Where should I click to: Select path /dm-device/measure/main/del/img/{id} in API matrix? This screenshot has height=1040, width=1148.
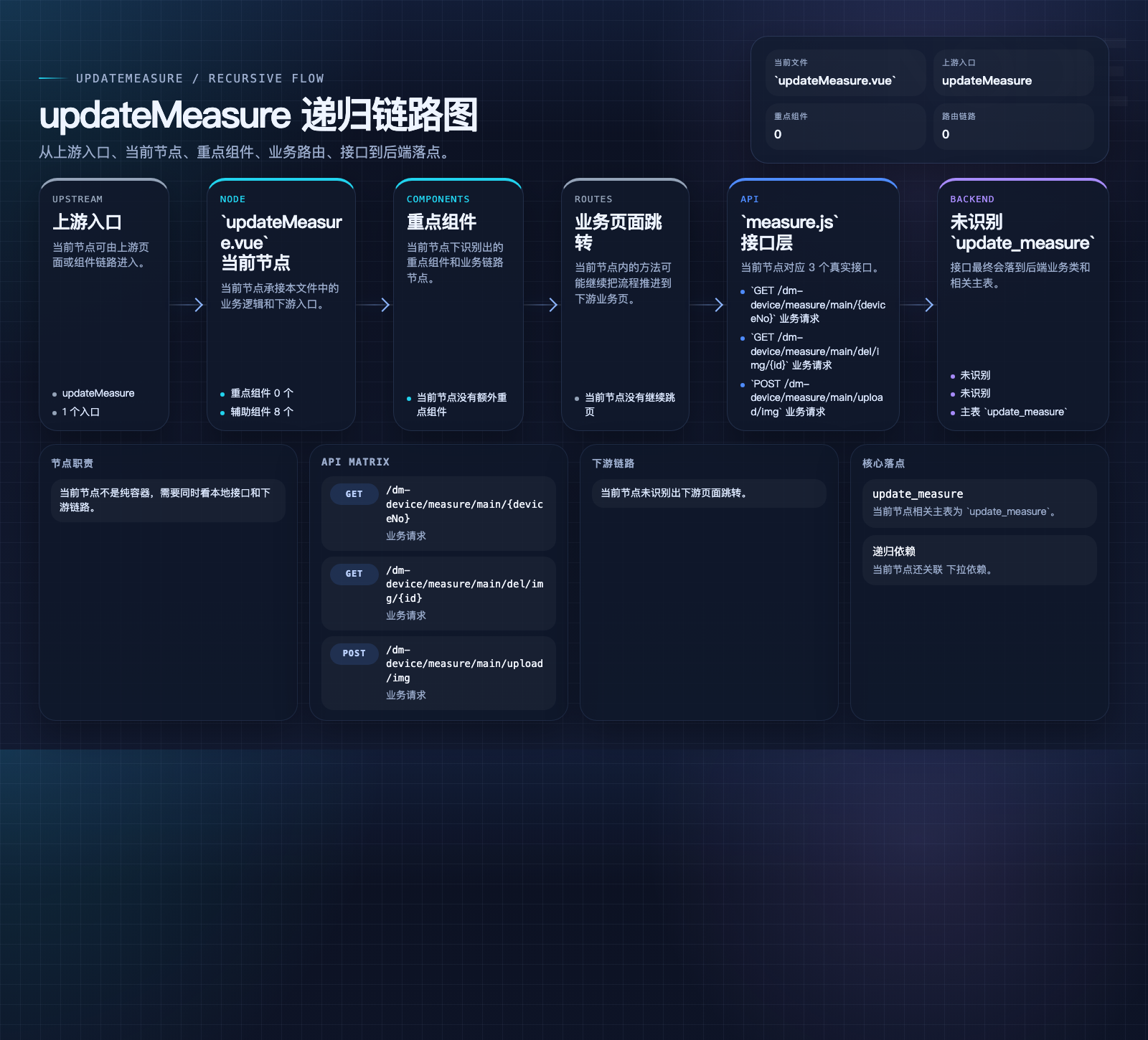465,584
